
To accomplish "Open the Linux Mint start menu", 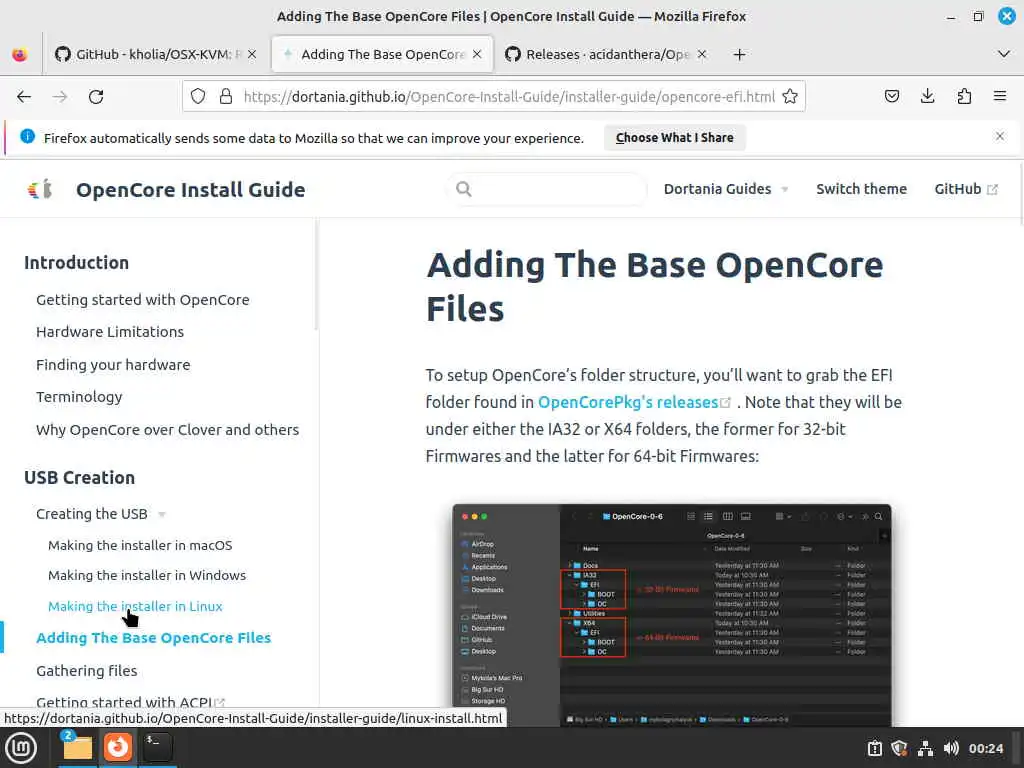I will pos(21,748).
